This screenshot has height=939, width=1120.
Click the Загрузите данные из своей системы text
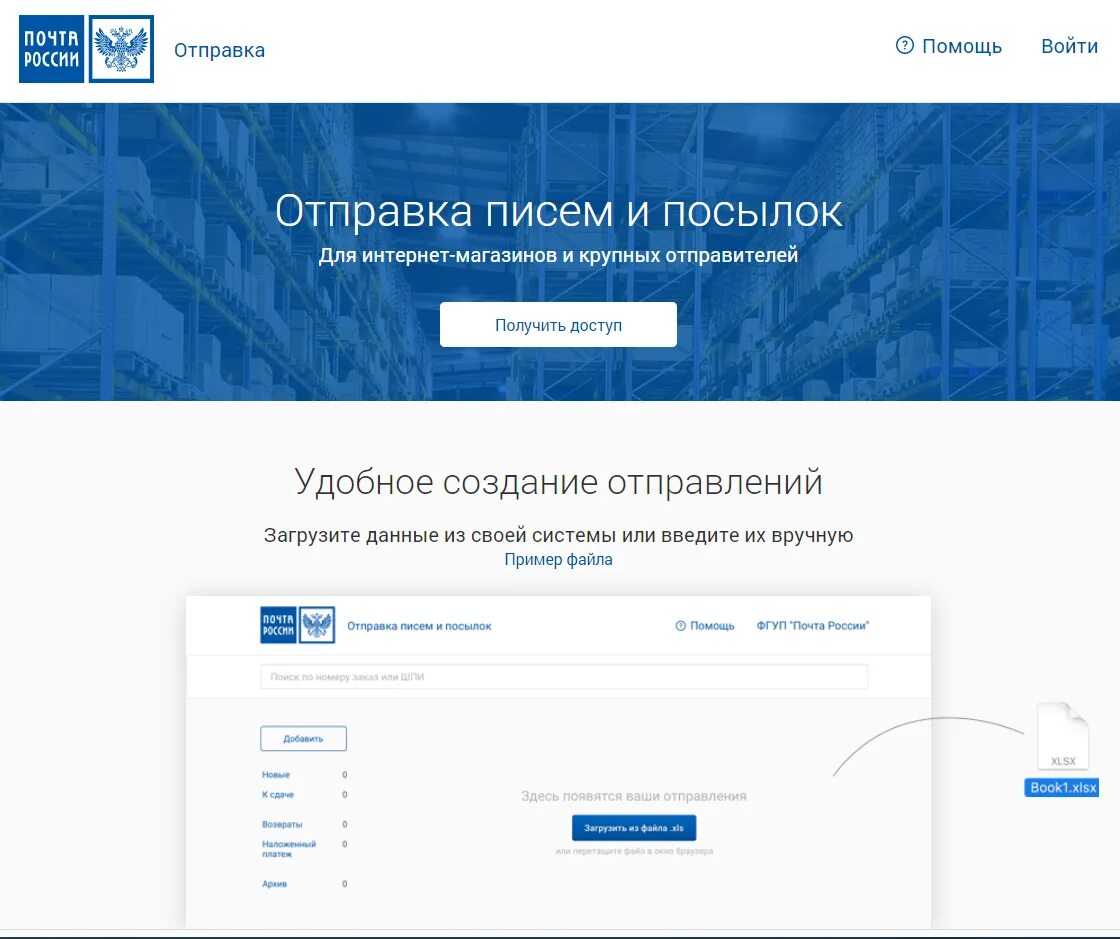pyautogui.click(x=559, y=535)
